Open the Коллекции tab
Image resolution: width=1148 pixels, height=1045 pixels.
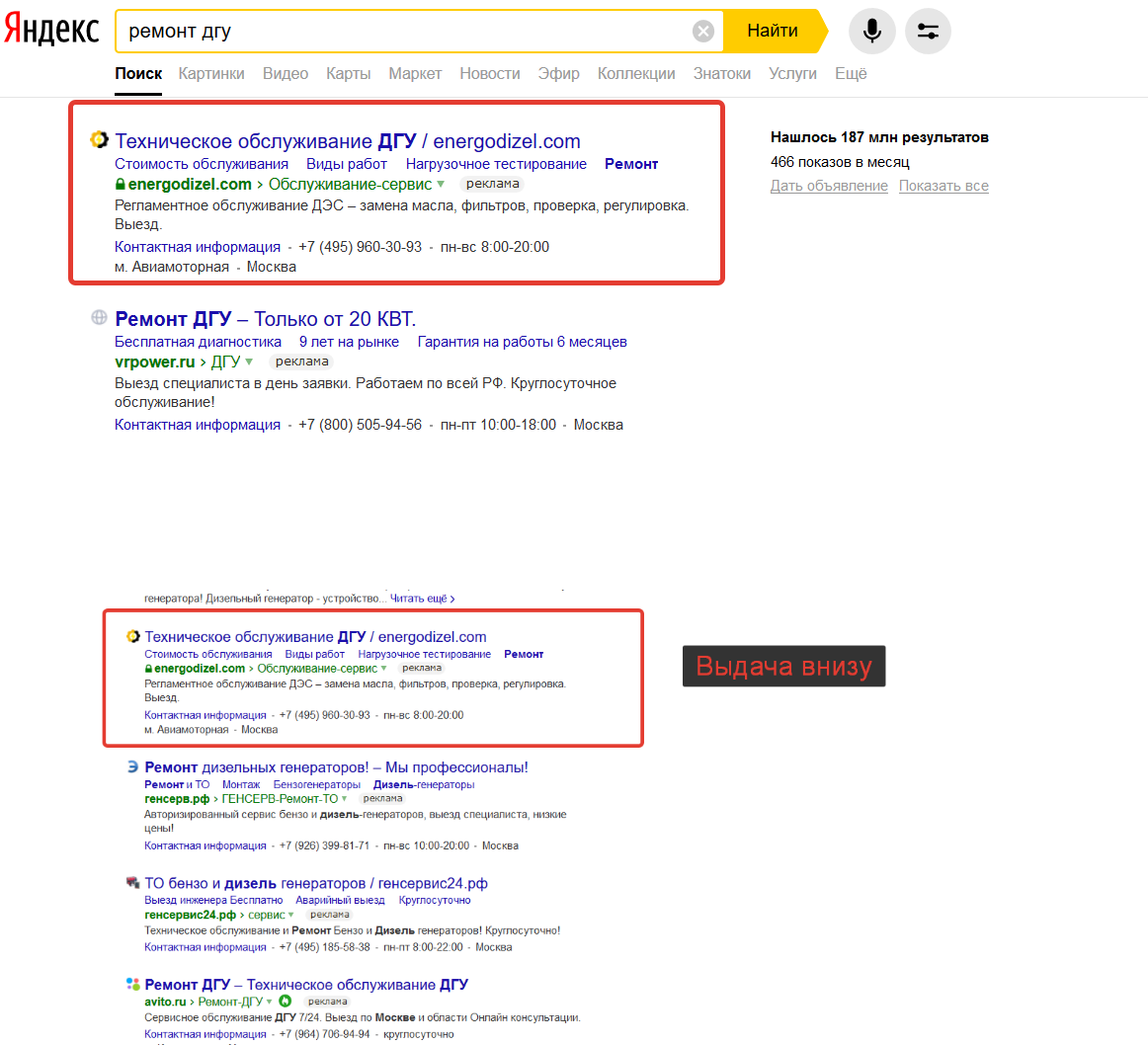(x=636, y=73)
